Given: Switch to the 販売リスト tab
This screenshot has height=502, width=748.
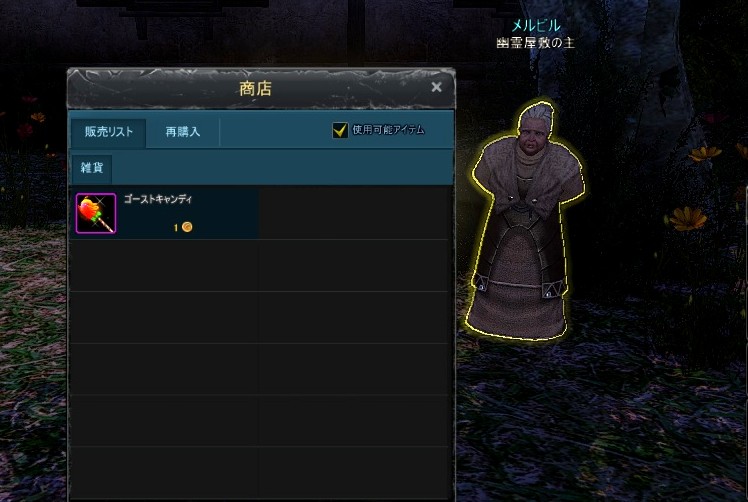Looking at the screenshot, I should [109, 132].
